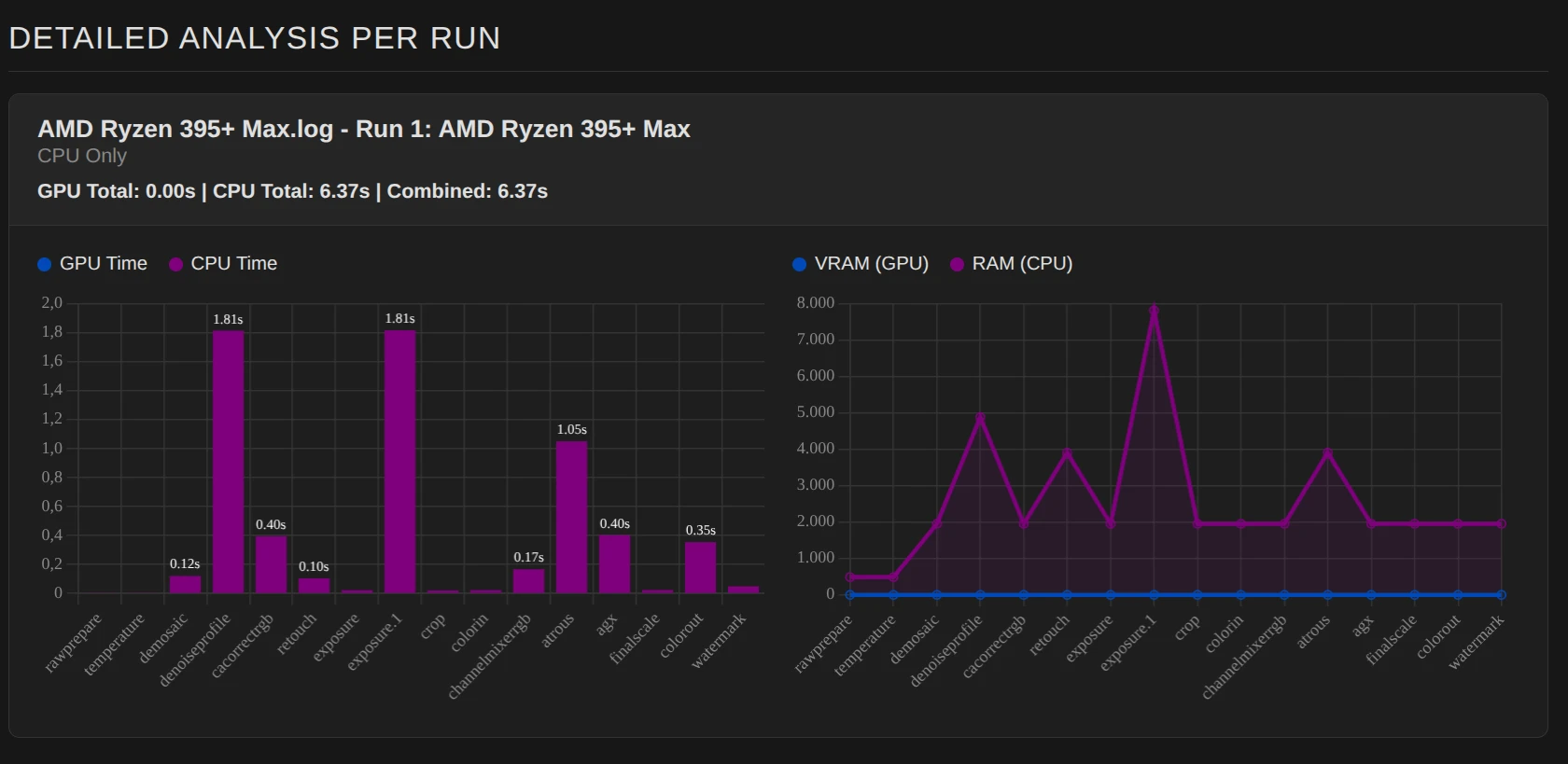Click the blue VRAM point at watermark
1568x764 pixels.
[1501, 594]
